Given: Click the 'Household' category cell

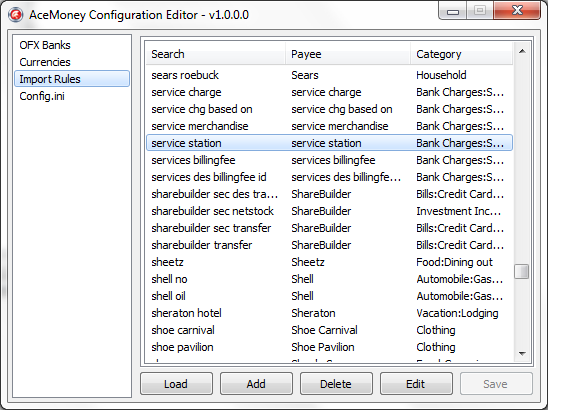Looking at the screenshot, I should tap(441, 75).
